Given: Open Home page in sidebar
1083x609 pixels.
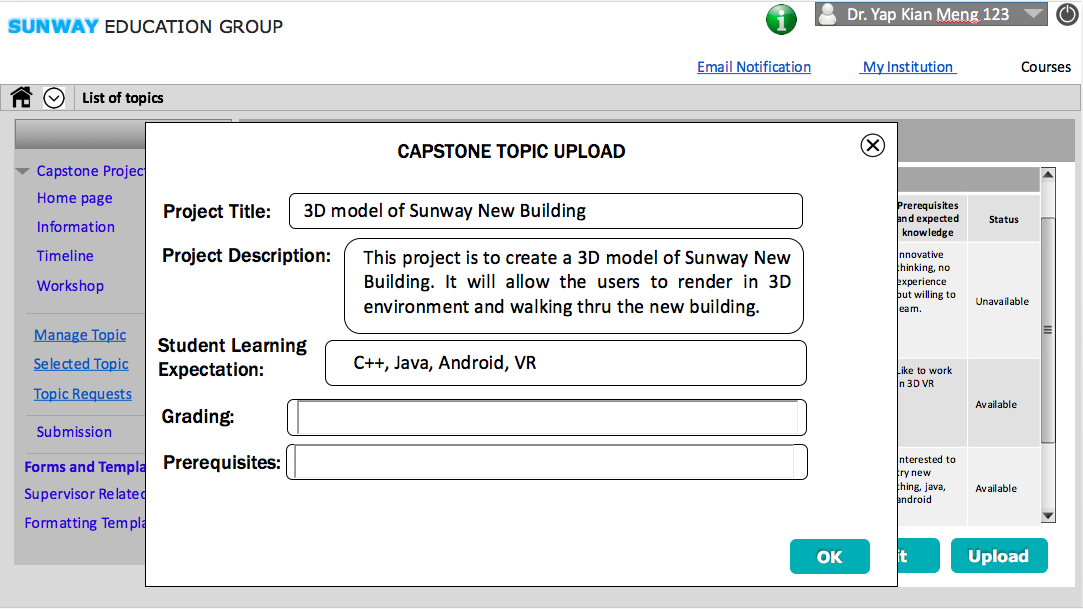Looking at the screenshot, I should (75, 198).
